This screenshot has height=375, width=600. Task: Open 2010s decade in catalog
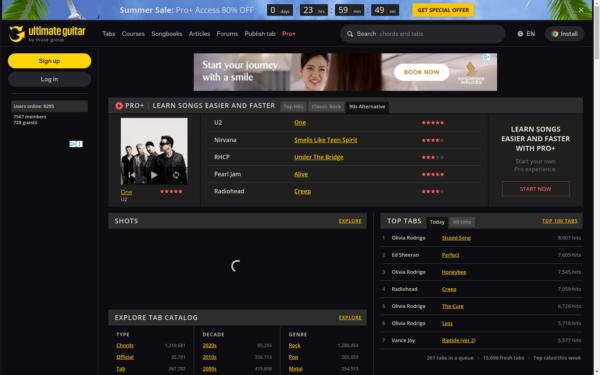209,357
